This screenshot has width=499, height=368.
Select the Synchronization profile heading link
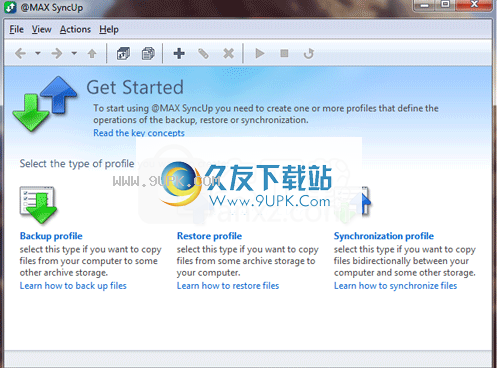pos(384,236)
